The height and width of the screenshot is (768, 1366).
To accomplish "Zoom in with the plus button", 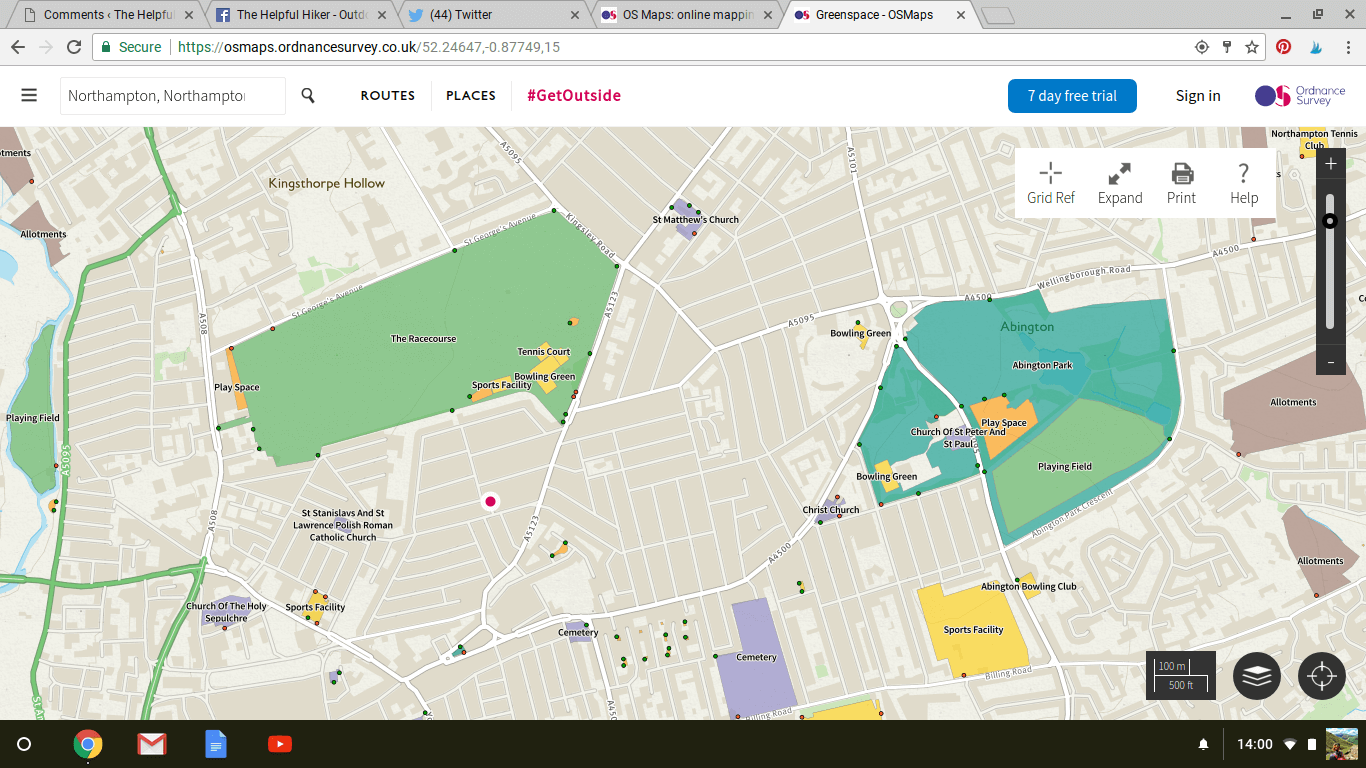I will pyautogui.click(x=1331, y=164).
